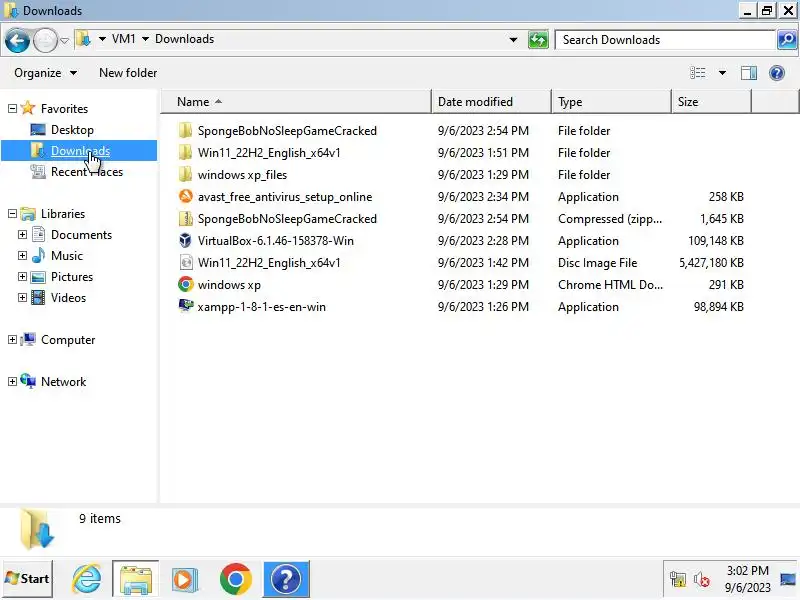This screenshot has width=800, height=600.
Task: Click the green Refresh button
Action: point(538,40)
